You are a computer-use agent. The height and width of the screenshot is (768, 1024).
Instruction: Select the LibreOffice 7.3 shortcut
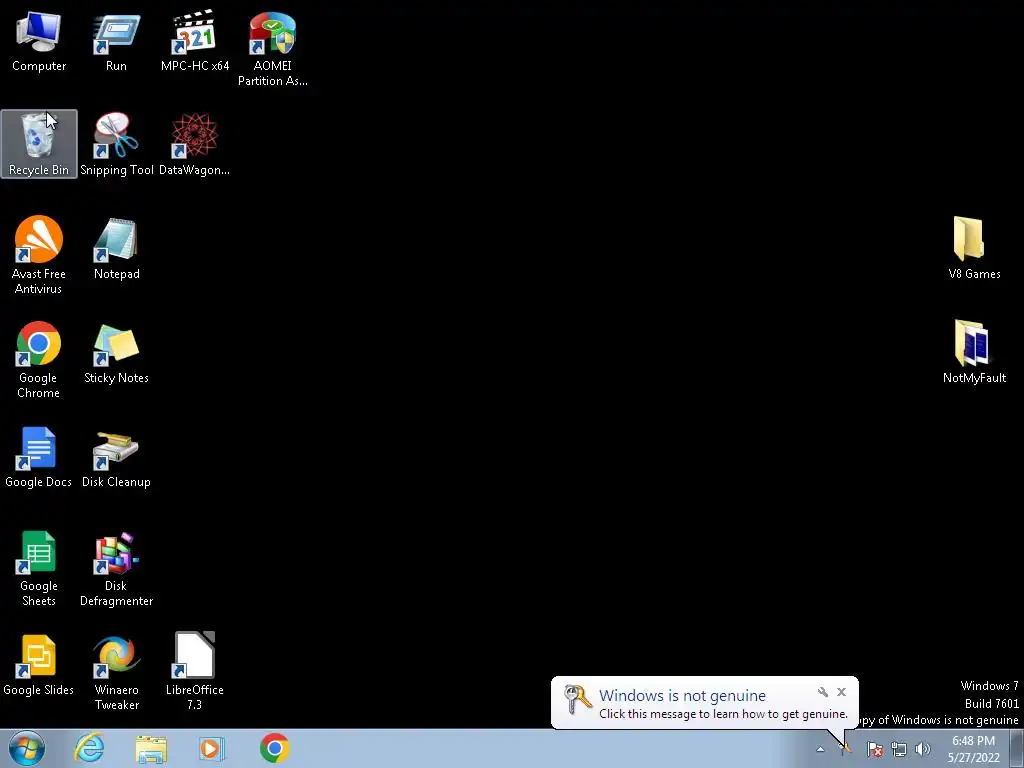point(195,672)
